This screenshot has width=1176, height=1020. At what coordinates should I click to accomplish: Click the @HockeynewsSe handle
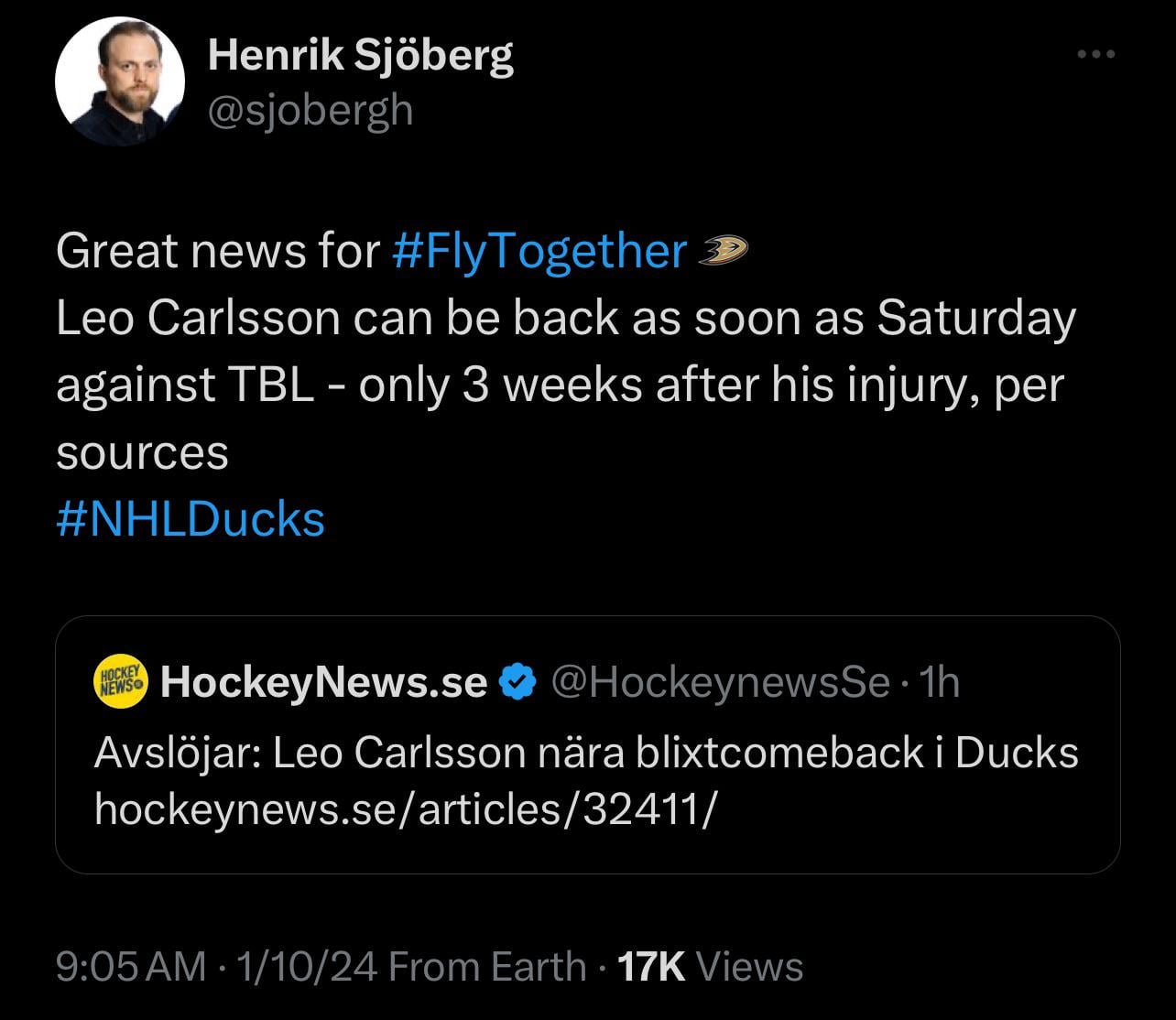(719, 682)
